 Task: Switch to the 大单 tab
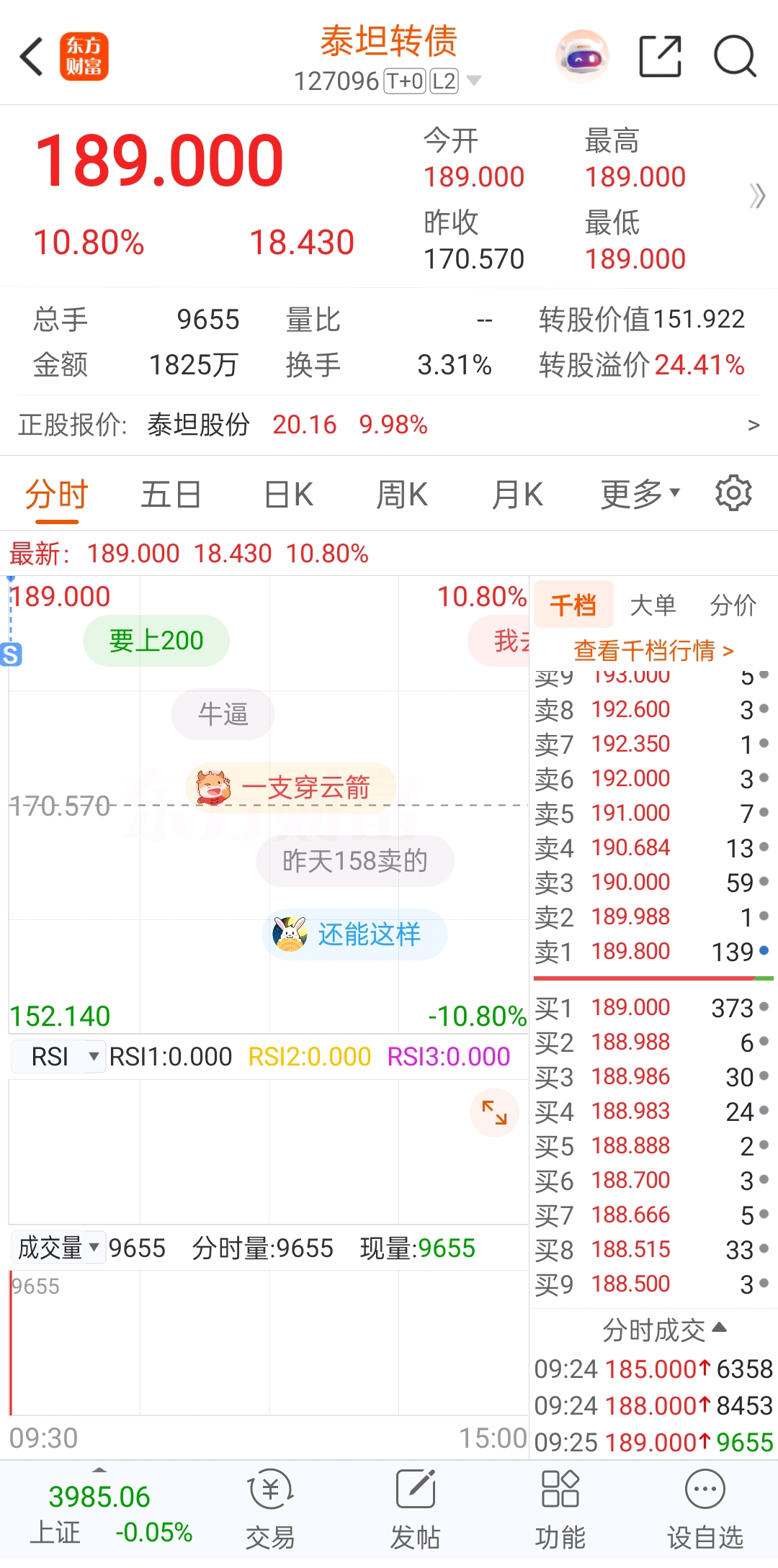coord(653,605)
